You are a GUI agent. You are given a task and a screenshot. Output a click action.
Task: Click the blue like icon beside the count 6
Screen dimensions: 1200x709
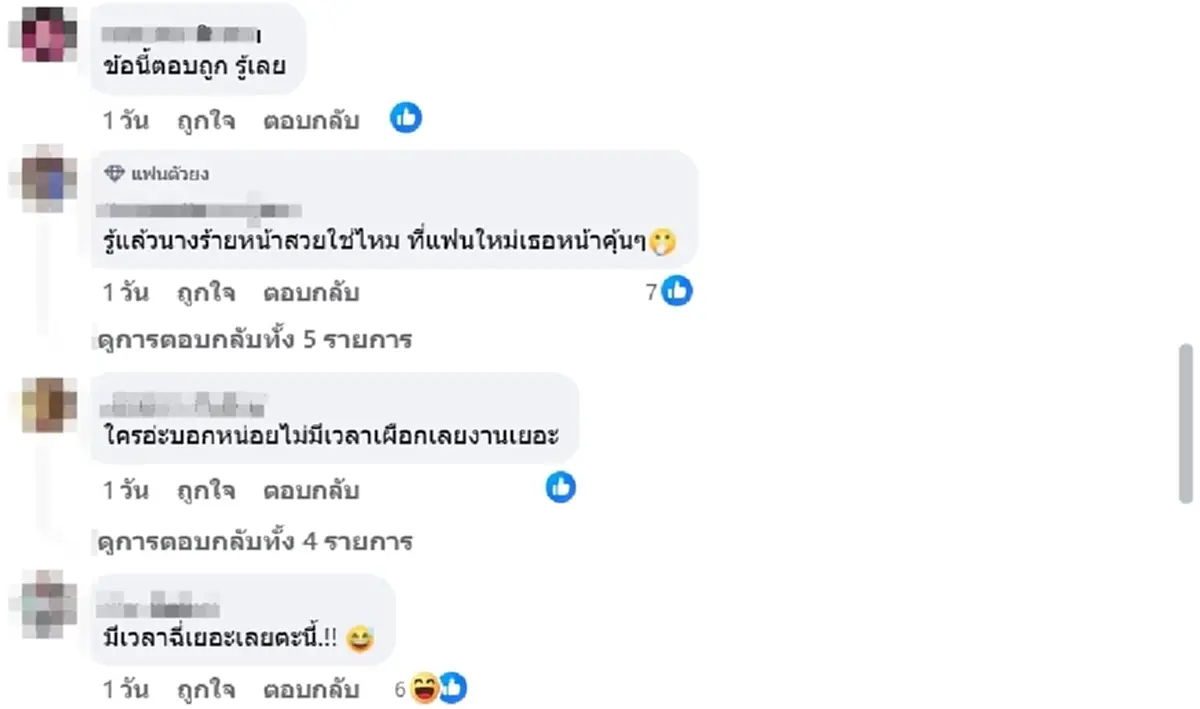(x=452, y=688)
